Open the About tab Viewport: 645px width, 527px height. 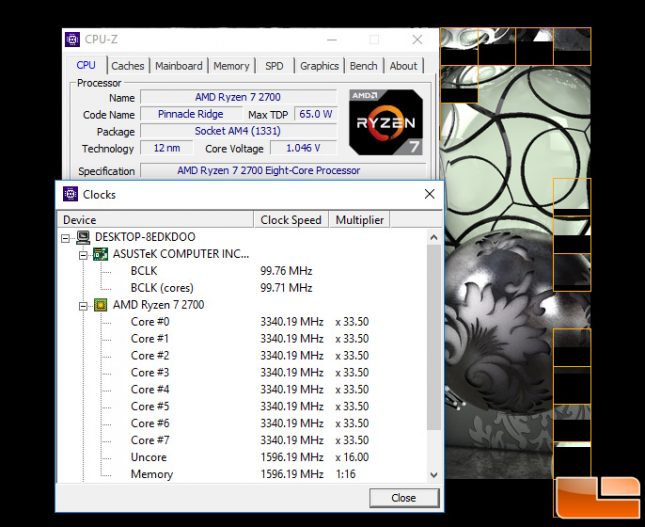[404, 66]
